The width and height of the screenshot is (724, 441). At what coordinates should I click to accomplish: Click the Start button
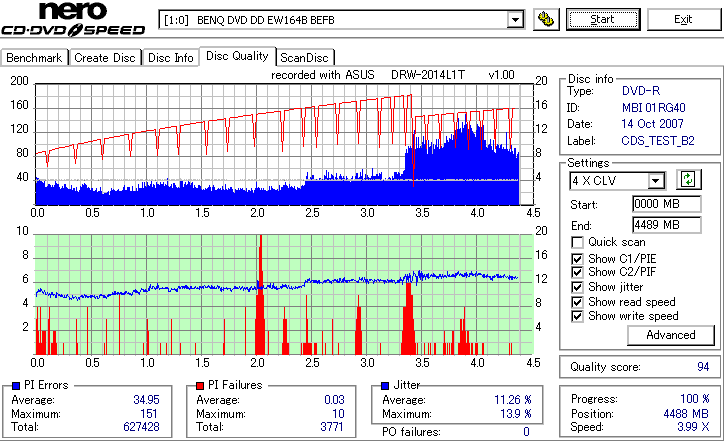click(x=603, y=19)
